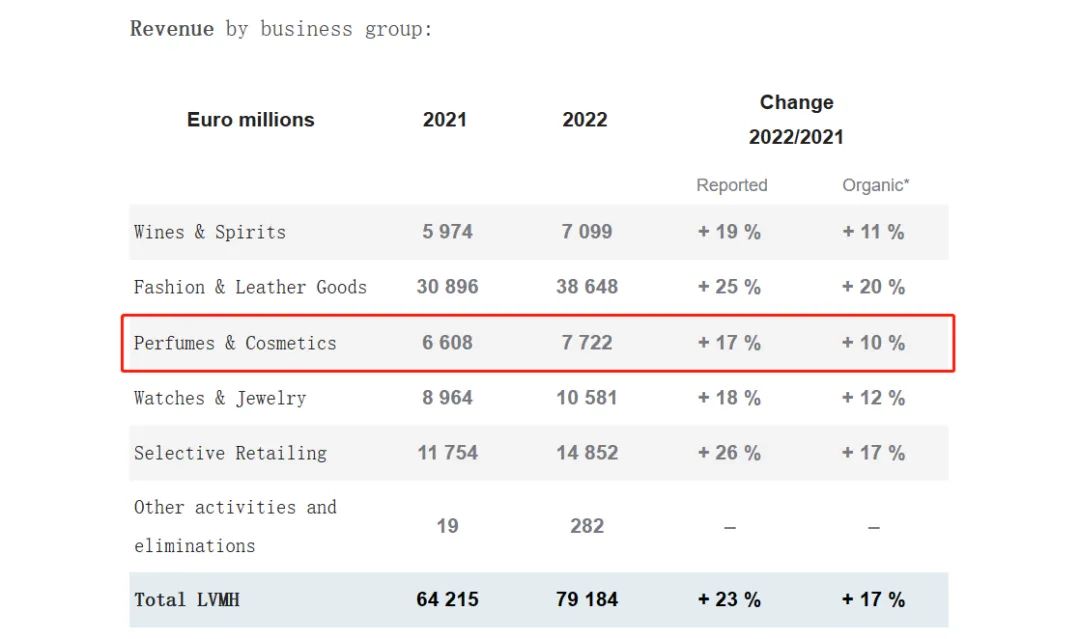Select the 'Euro millions' column header
The image size is (1080, 639).
click(250, 120)
